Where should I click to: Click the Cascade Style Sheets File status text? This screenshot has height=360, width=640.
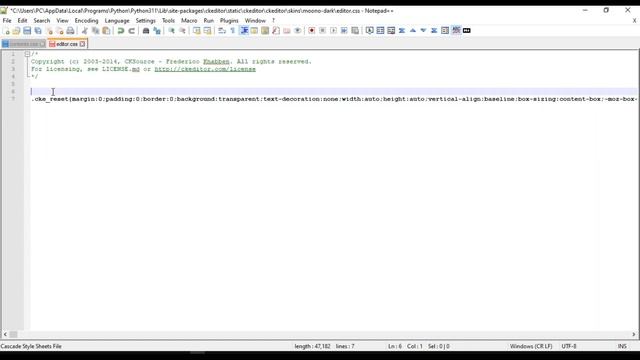tap(31, 346)
